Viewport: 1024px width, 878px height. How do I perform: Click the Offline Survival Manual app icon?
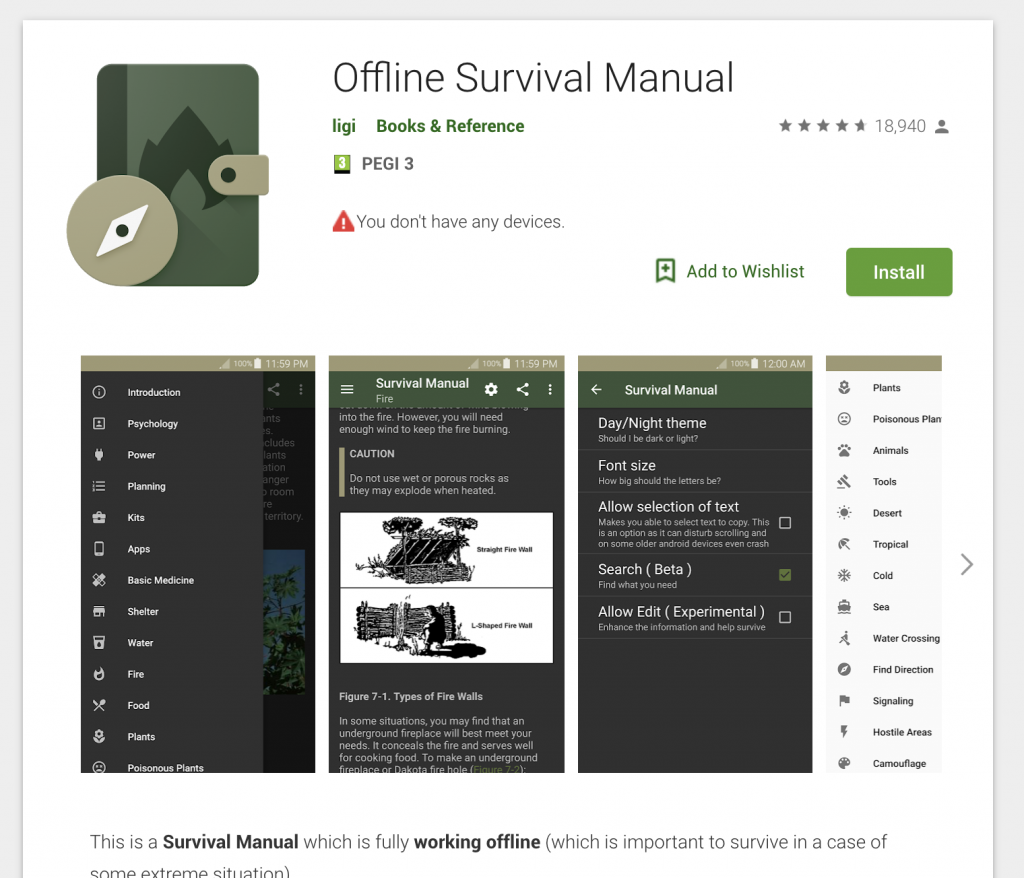[x=168, y=174]
